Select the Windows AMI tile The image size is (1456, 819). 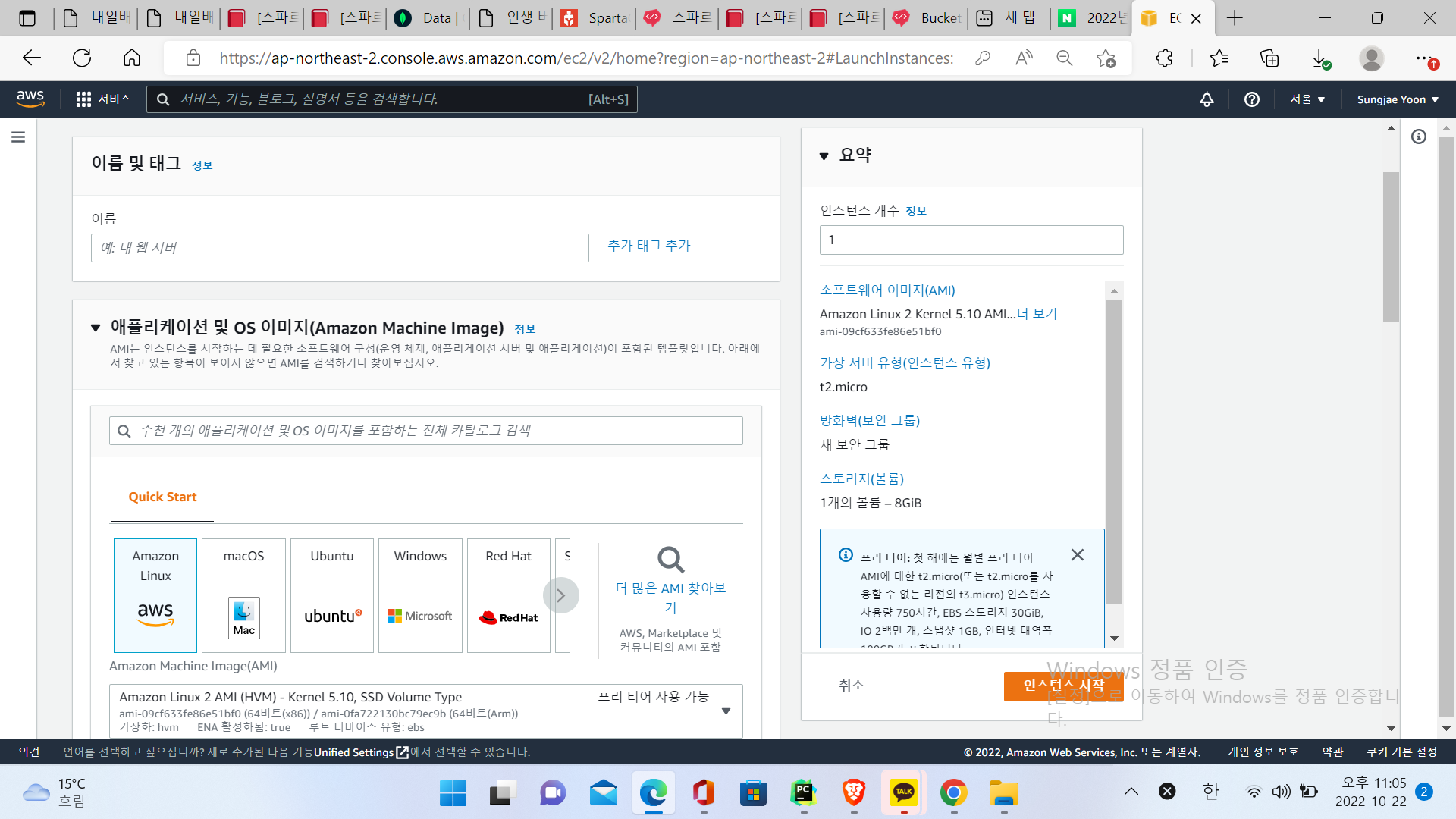(420, 595)
